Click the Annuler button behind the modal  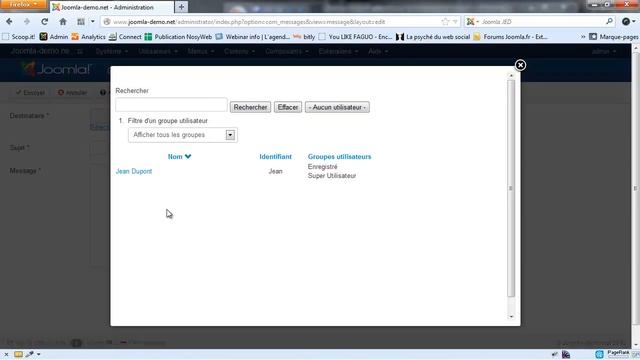pyautogui.click(x=72, y=93)
